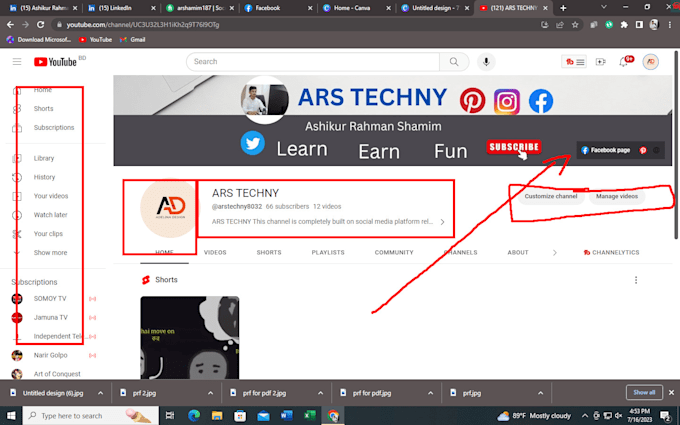This screenshot has width=680, height=425.
Task: Open dropdown for prf for pdf 2.jpg download
Action: pyautogui.click(x=320, y=393)
